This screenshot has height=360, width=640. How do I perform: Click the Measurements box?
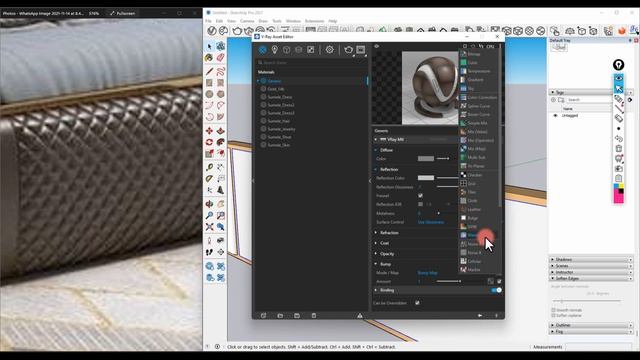point(598,347)
